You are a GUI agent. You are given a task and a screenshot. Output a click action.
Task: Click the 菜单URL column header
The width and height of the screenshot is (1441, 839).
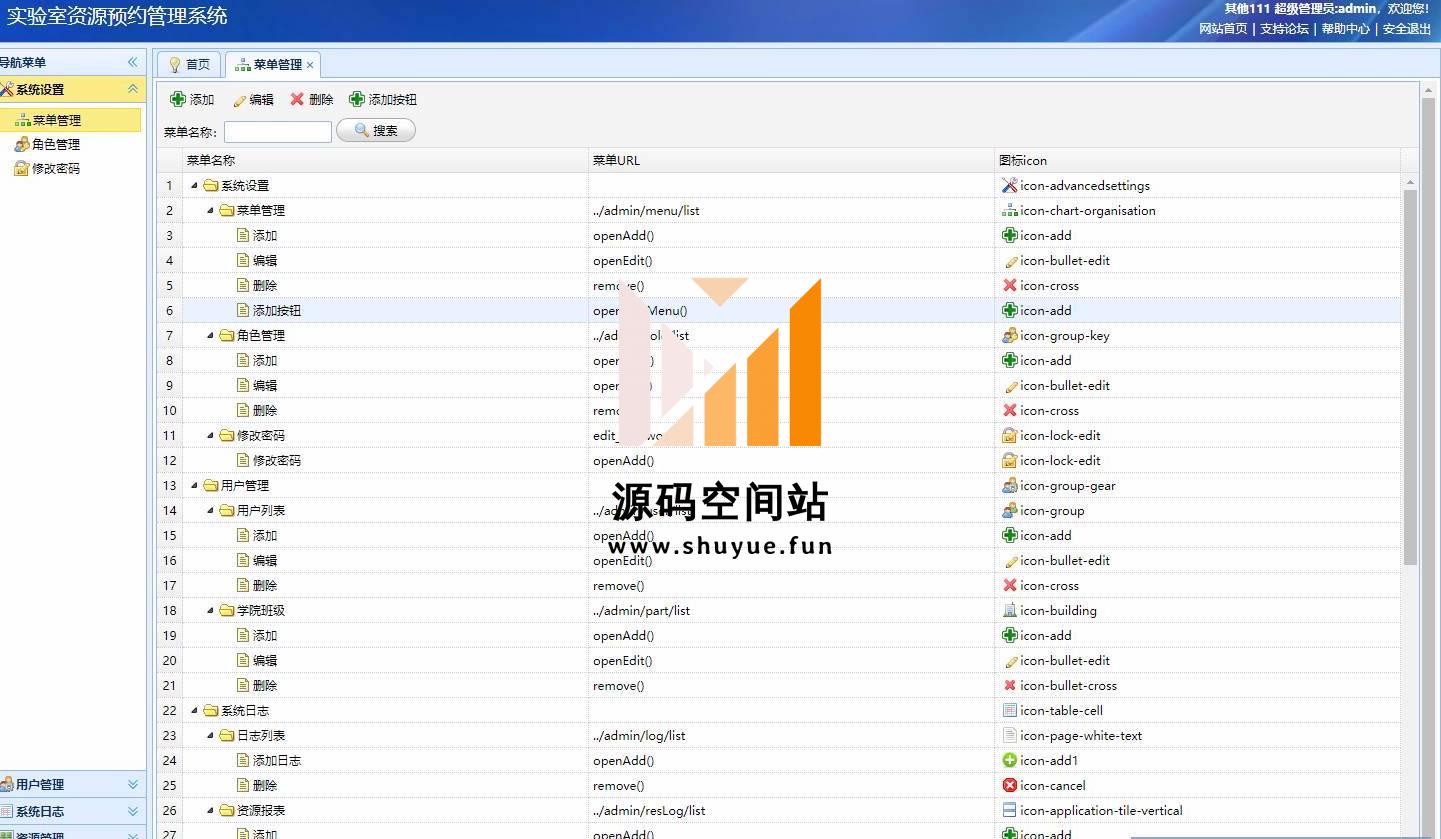(791, 160)
